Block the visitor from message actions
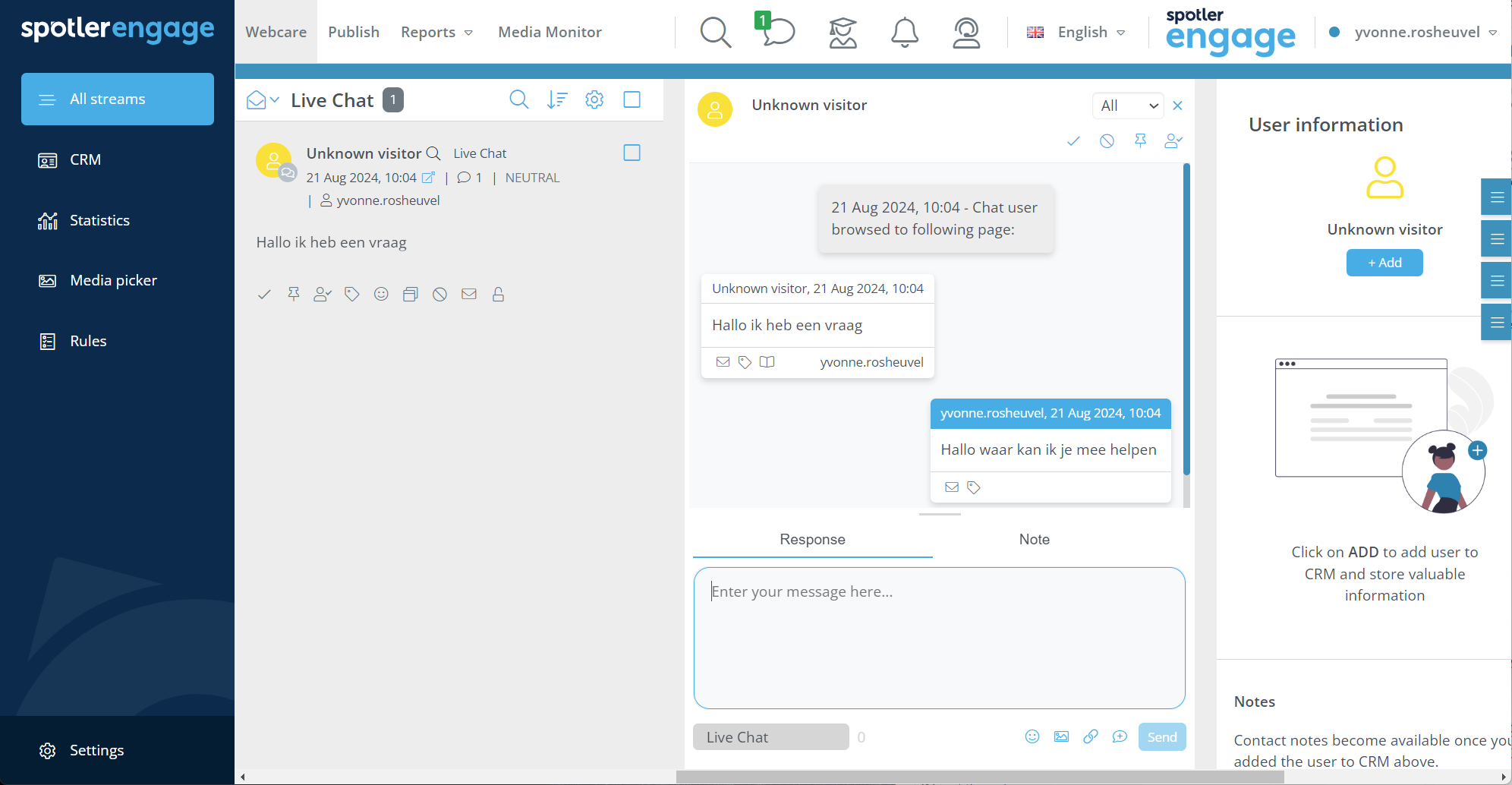 coord(439,295)
